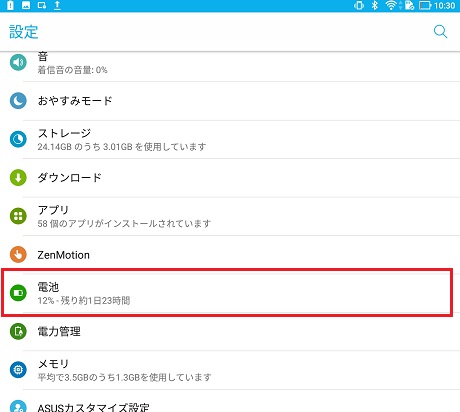Tap the Do Not Disturb moon icon
The image size is (460, 412).
coord(18,101)
